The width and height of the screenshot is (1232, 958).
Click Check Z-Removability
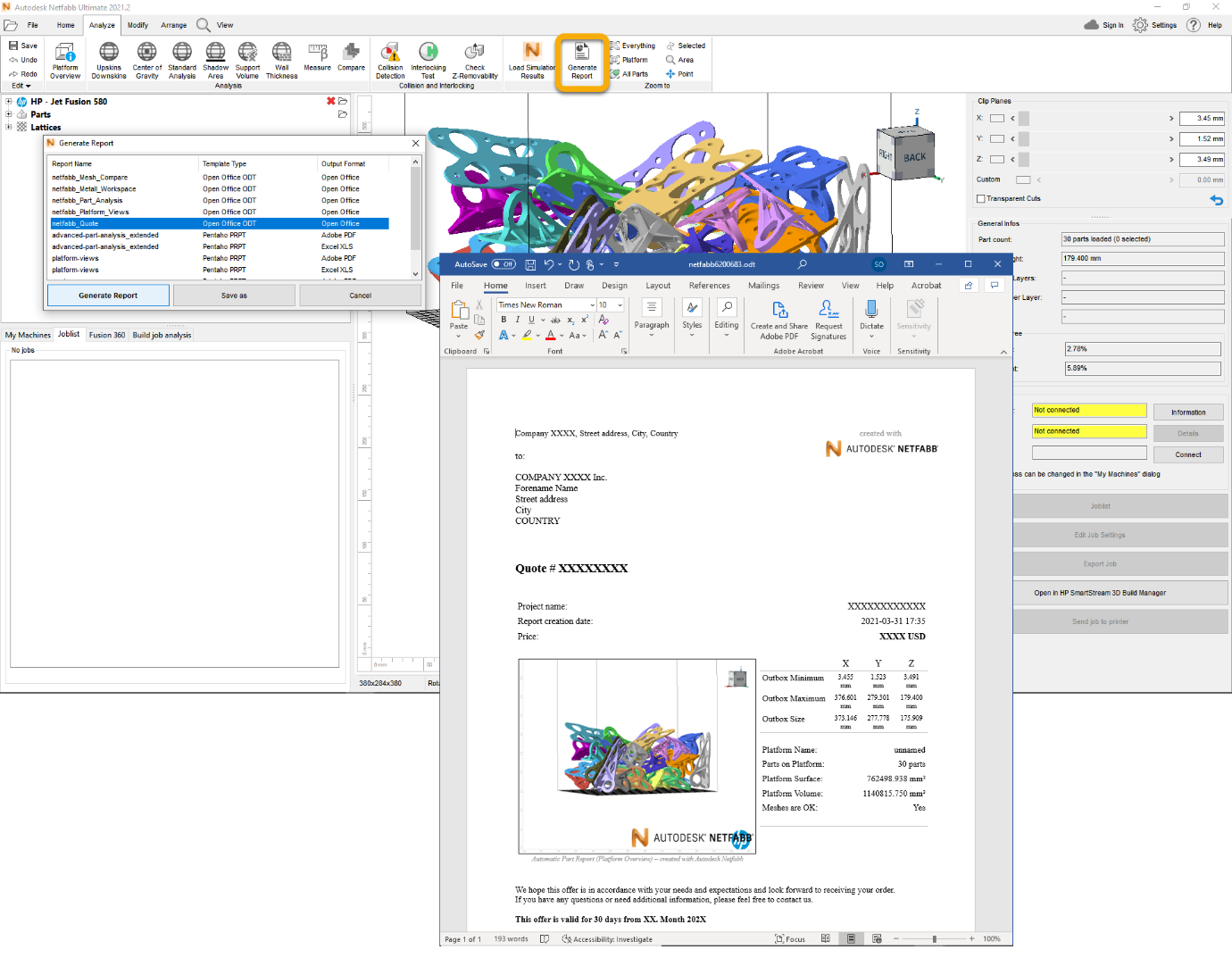click(475, 61)
